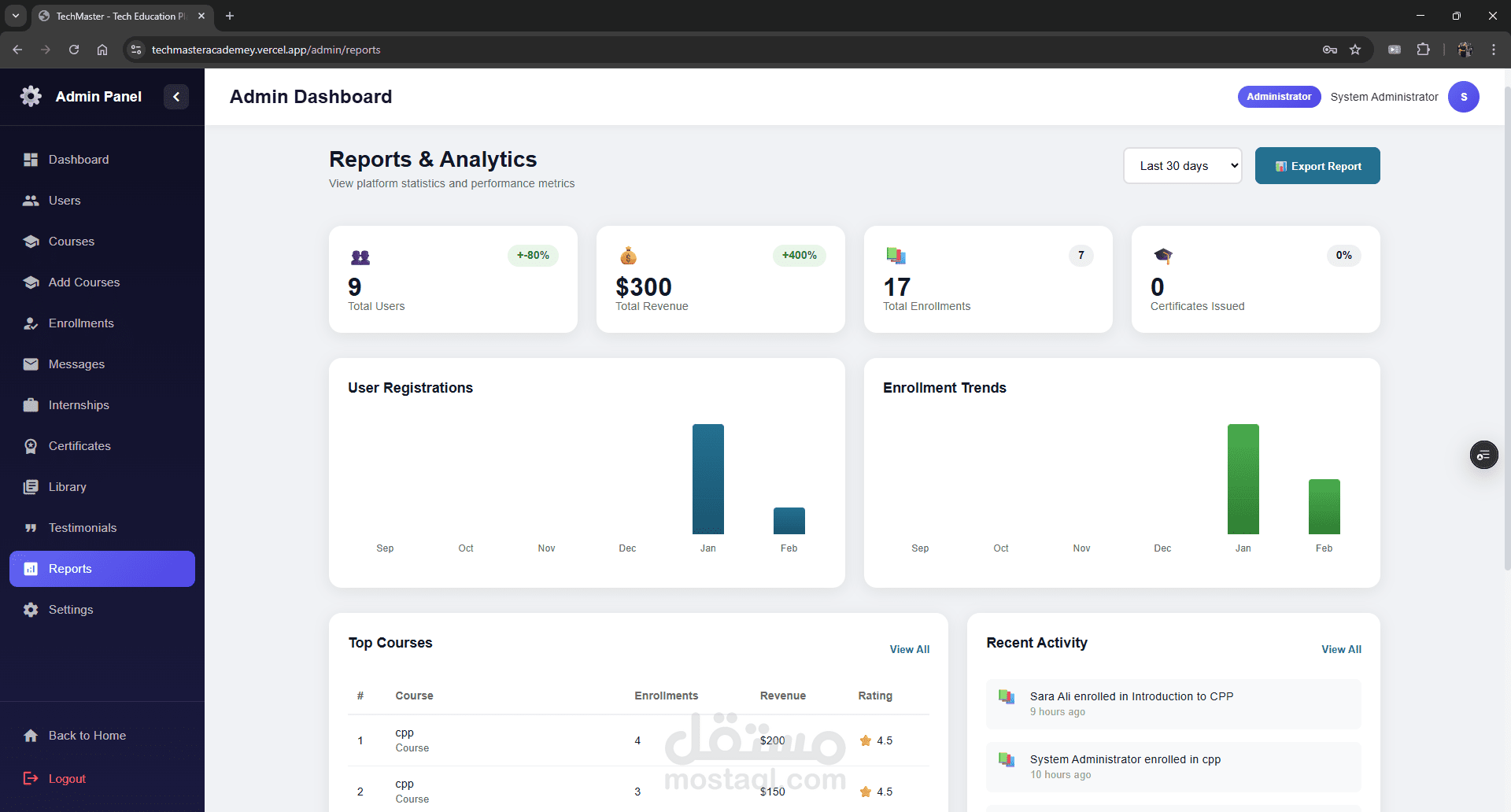Open the Certificates badge icon
This screenshot has width=1511, height=812.
[x=31, y=446]
